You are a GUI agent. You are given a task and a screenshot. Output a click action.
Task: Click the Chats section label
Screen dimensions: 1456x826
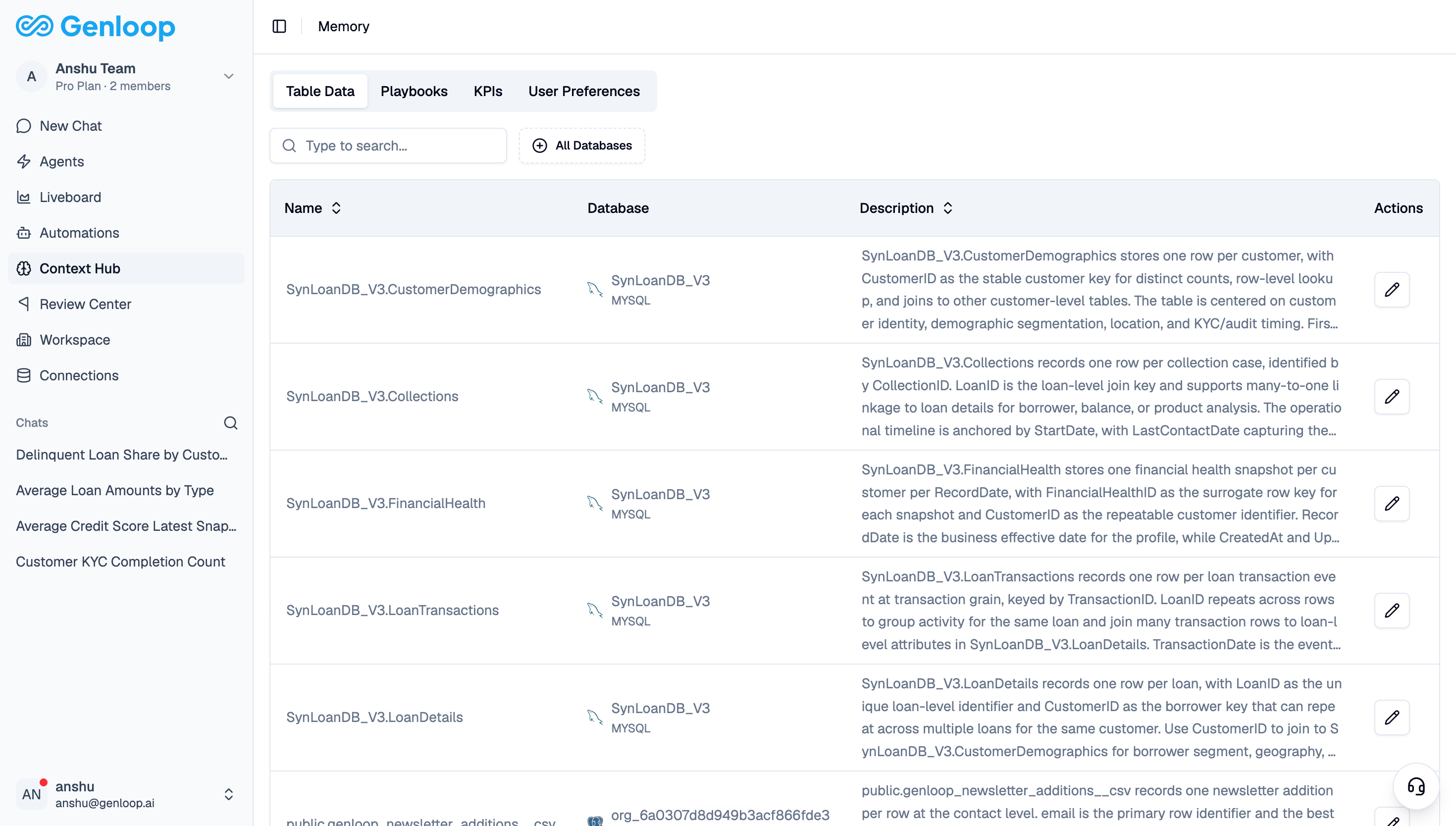32,422
